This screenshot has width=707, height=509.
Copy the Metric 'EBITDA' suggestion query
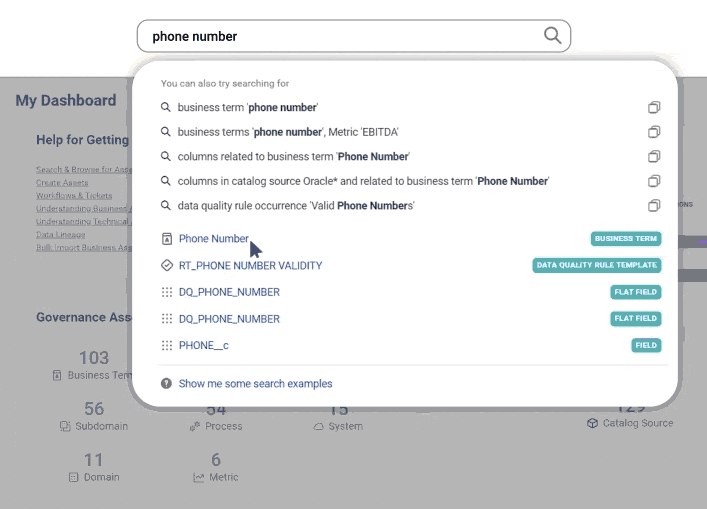(x=654, y=132)
